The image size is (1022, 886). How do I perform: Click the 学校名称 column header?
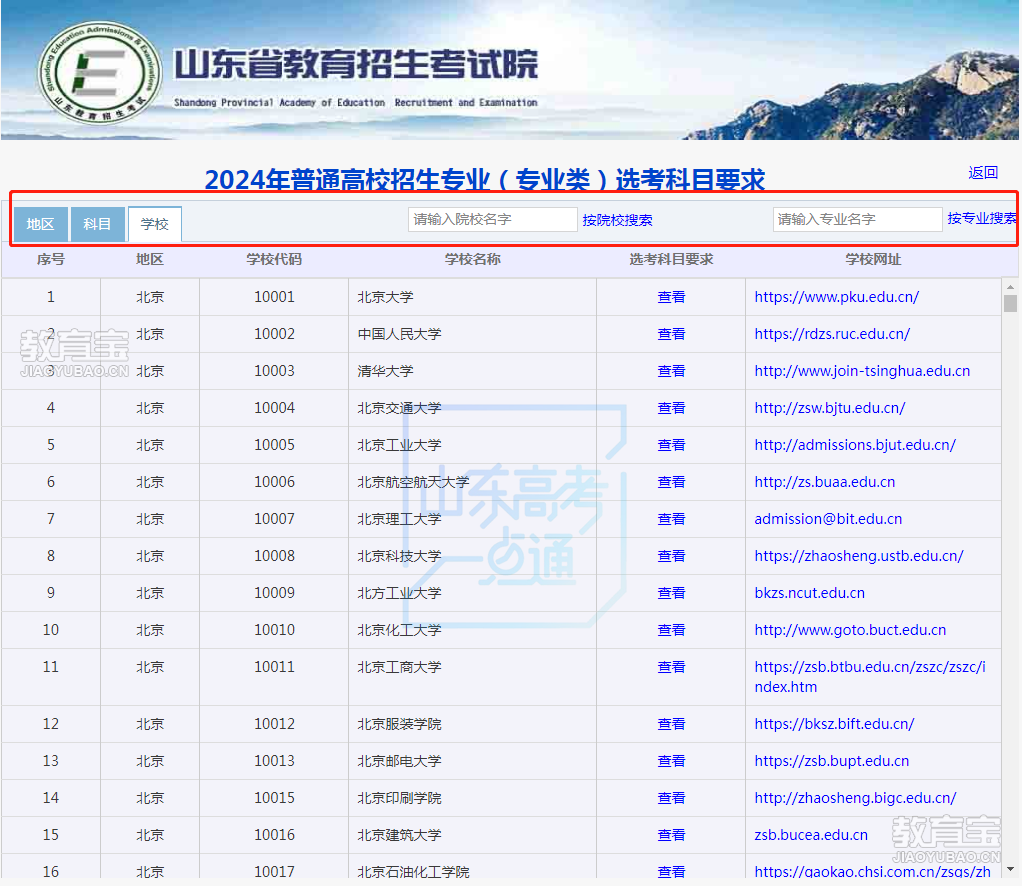473,259
